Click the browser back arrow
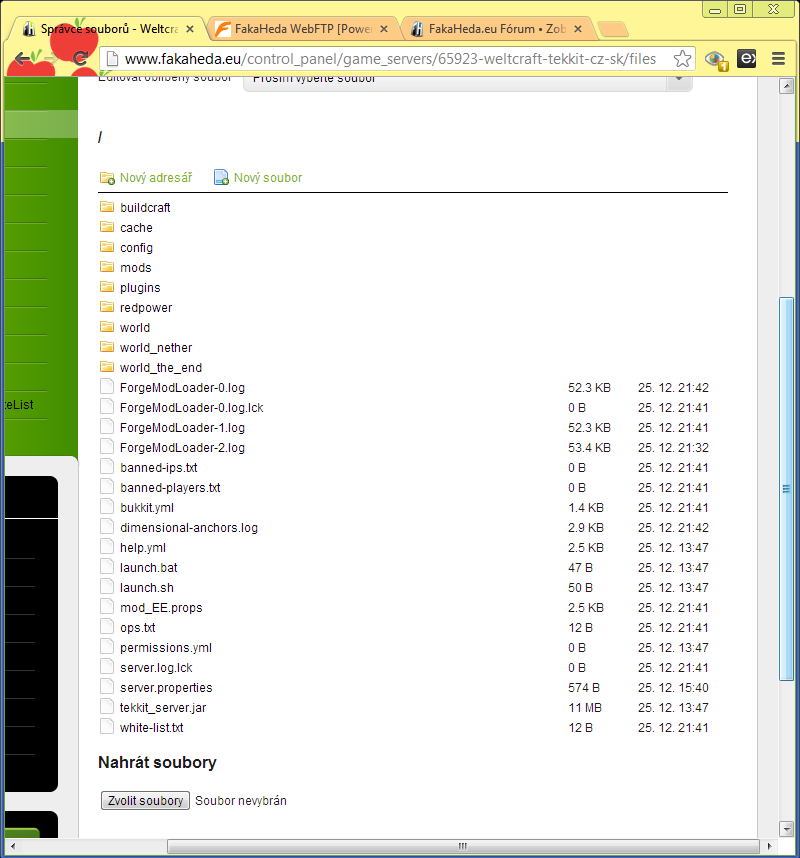This screenshot has width=800, height=858. [x=22, y=59]
